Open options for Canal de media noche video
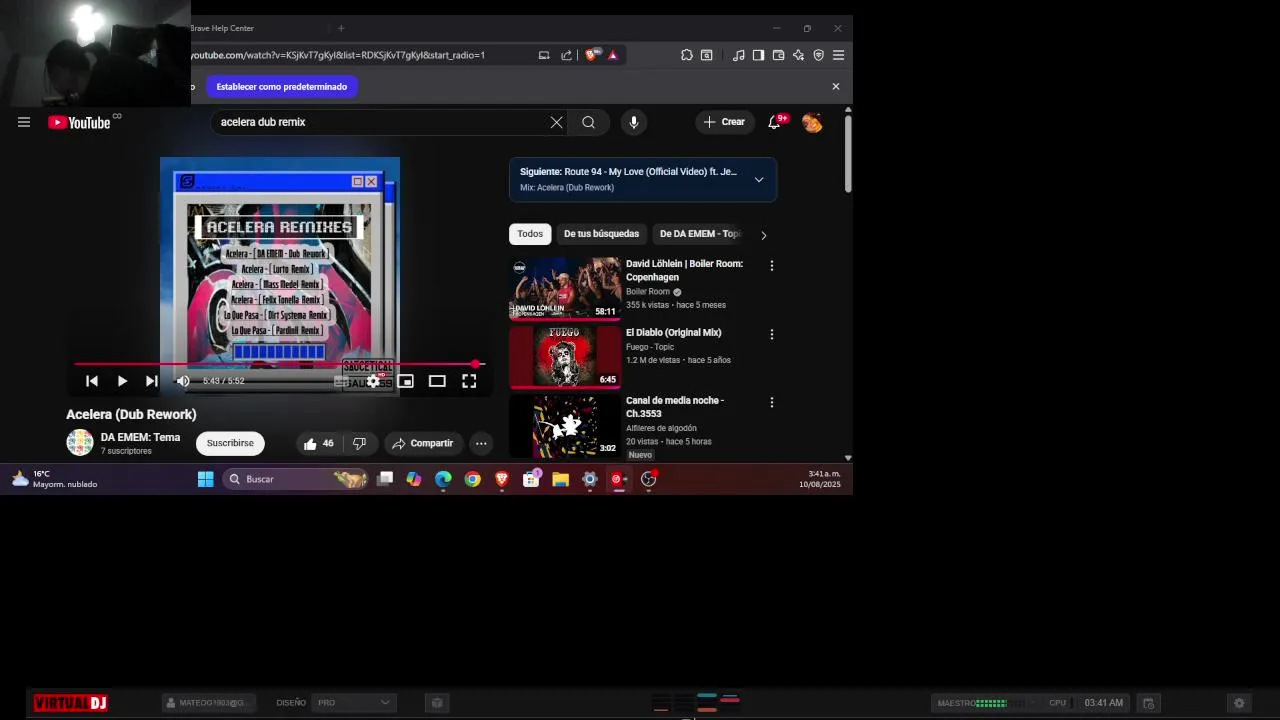Screen dimensions: 1280x720 pos(771,402)
